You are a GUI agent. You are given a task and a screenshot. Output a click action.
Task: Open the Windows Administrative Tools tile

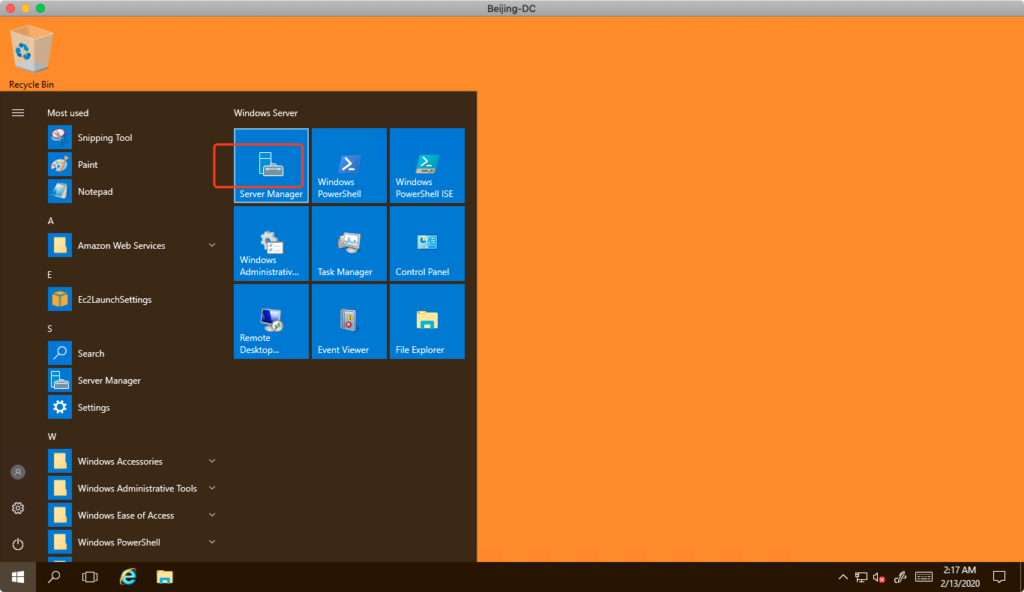click(x=271, y=244)
